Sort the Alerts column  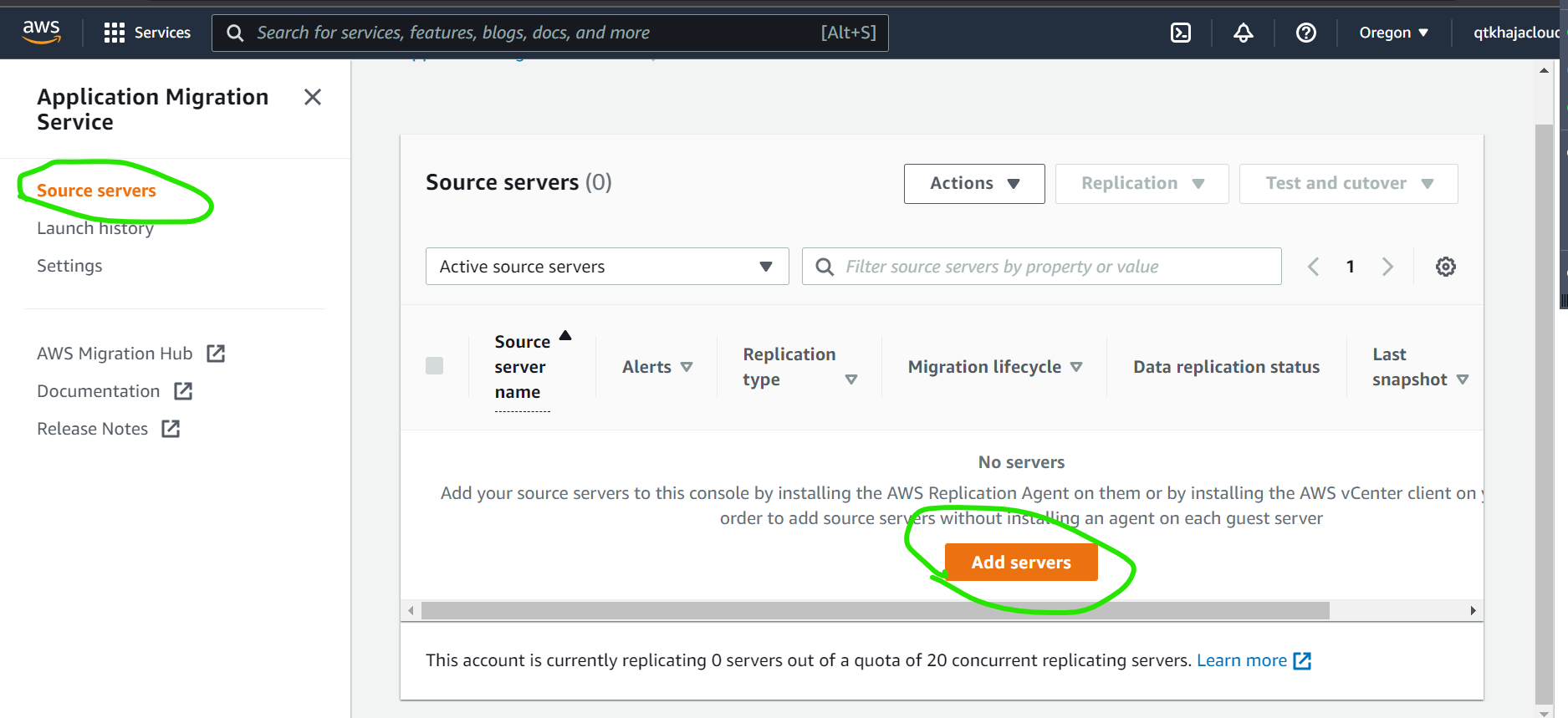[687, 367]
